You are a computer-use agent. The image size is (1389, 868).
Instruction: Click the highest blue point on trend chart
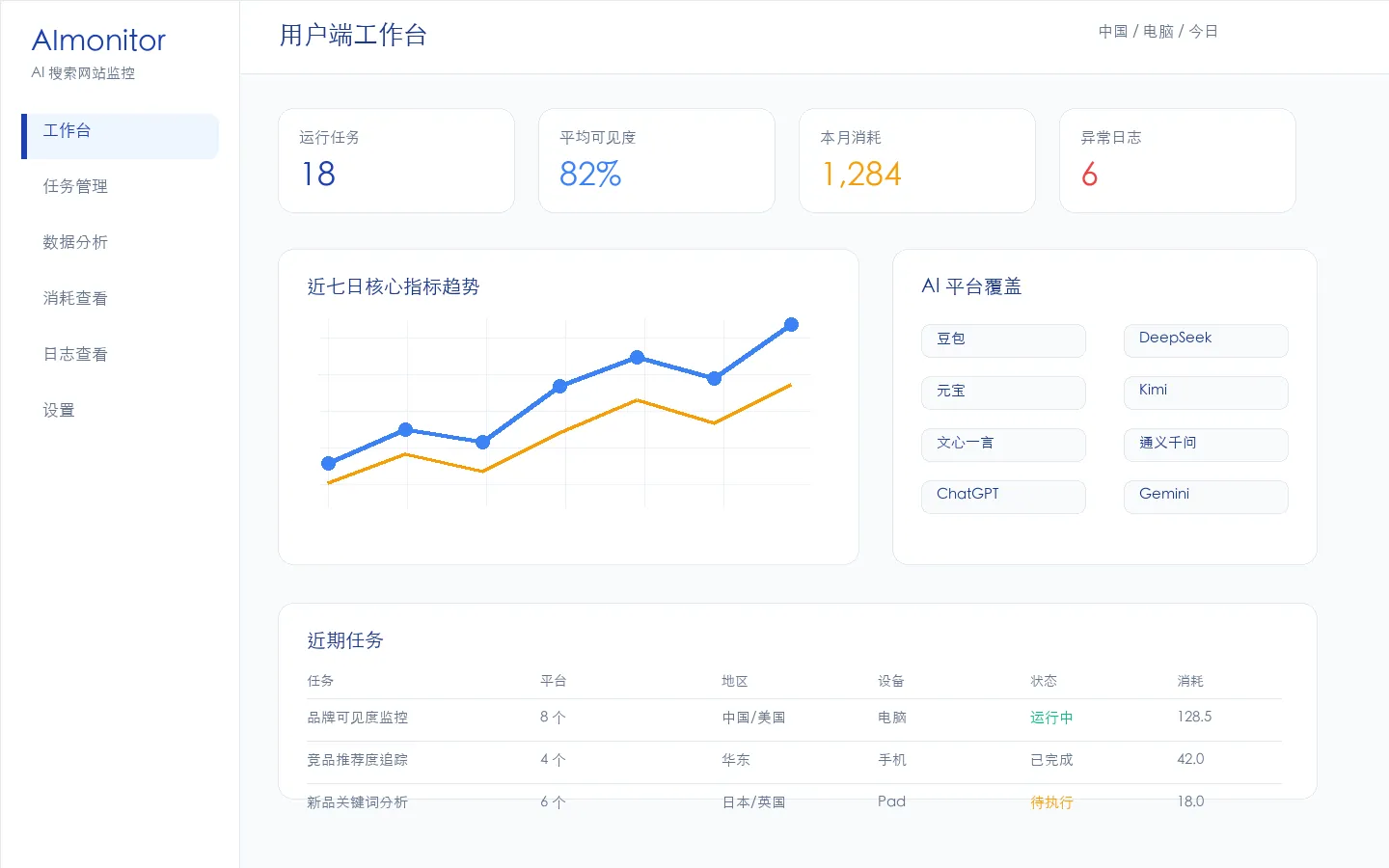791,325
